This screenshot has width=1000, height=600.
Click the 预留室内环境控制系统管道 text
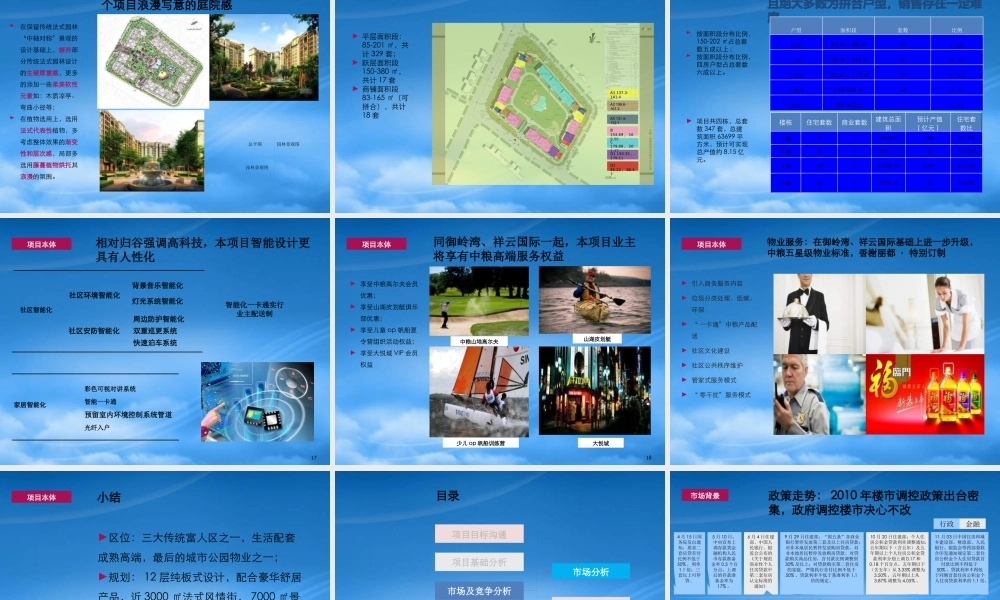click(x=128, y=414)
